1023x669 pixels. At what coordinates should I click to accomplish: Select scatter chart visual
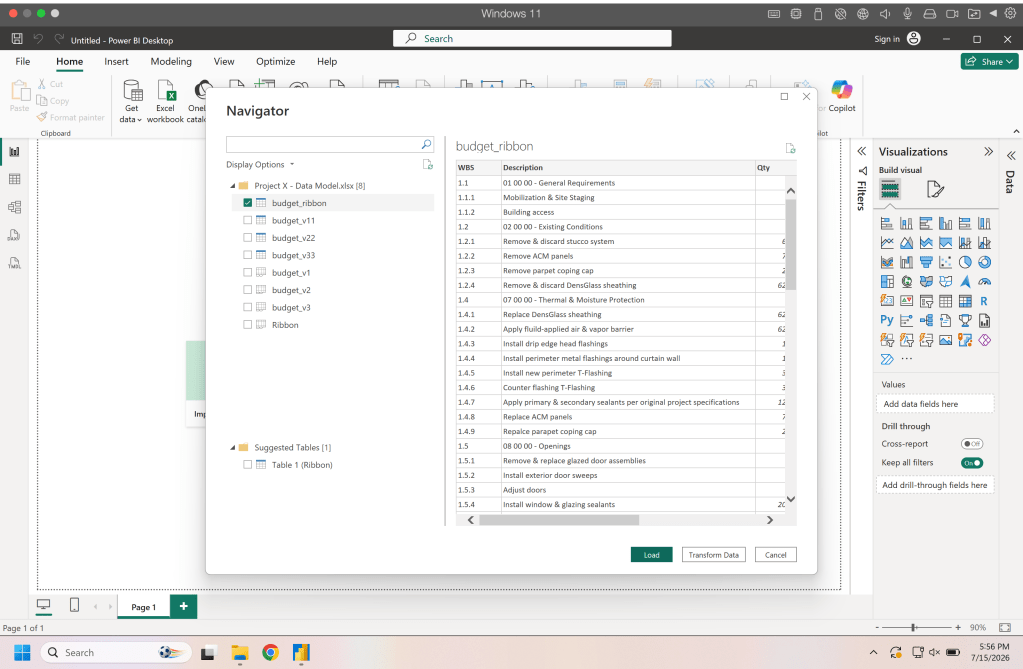[945, 262]
